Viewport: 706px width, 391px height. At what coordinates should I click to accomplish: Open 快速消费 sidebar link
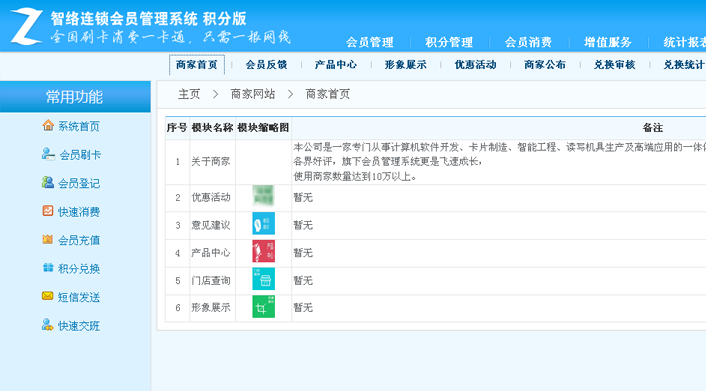coord(79,212)
